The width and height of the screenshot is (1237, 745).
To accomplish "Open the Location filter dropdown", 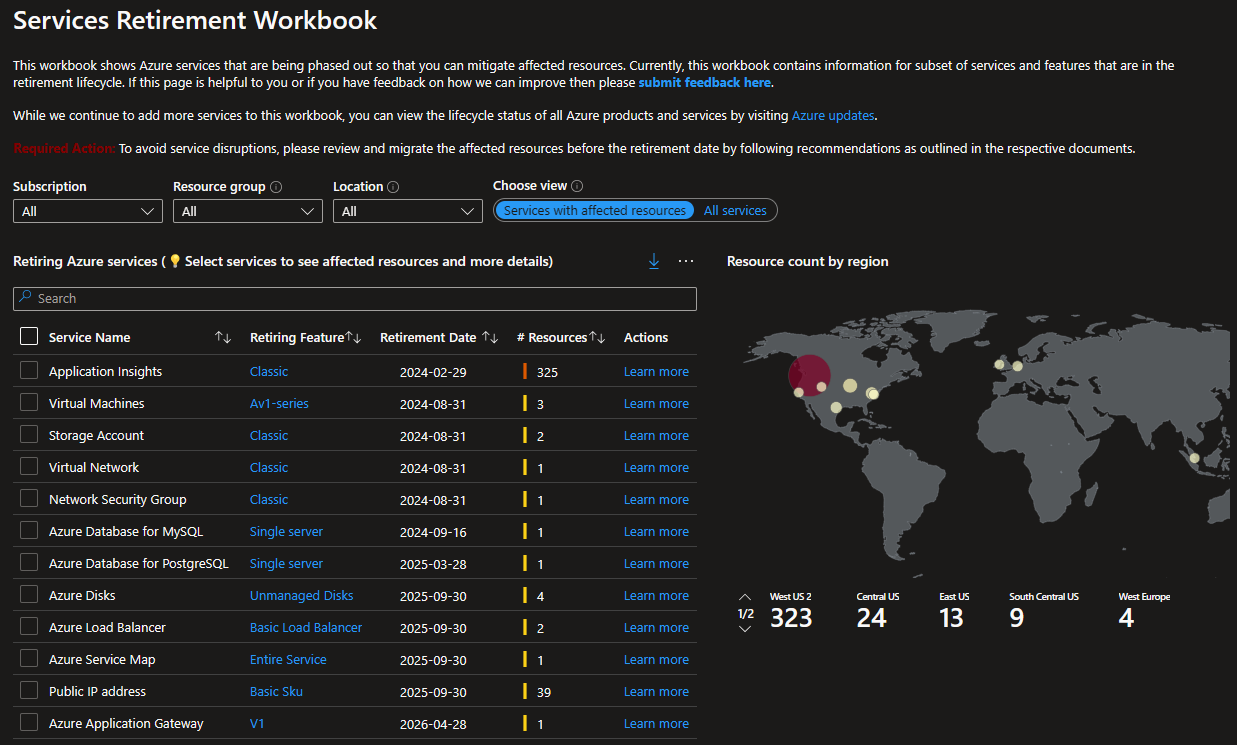I will [x=408, y=211].
